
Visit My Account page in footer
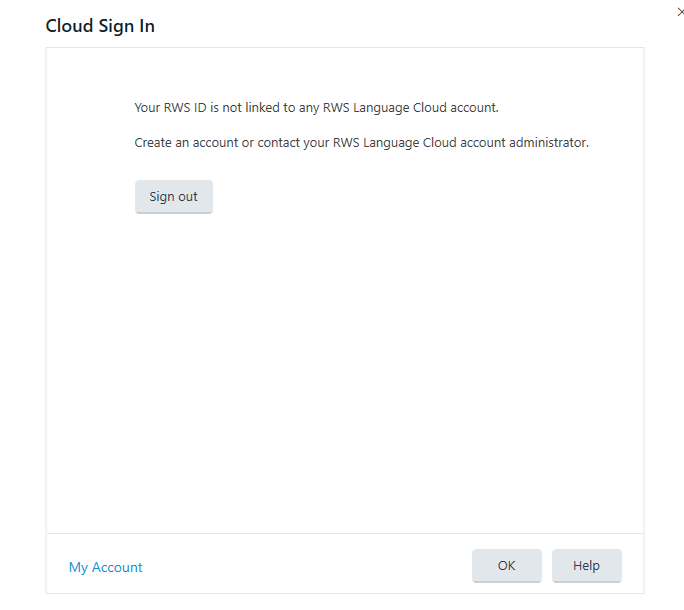(x=106, y=567)
